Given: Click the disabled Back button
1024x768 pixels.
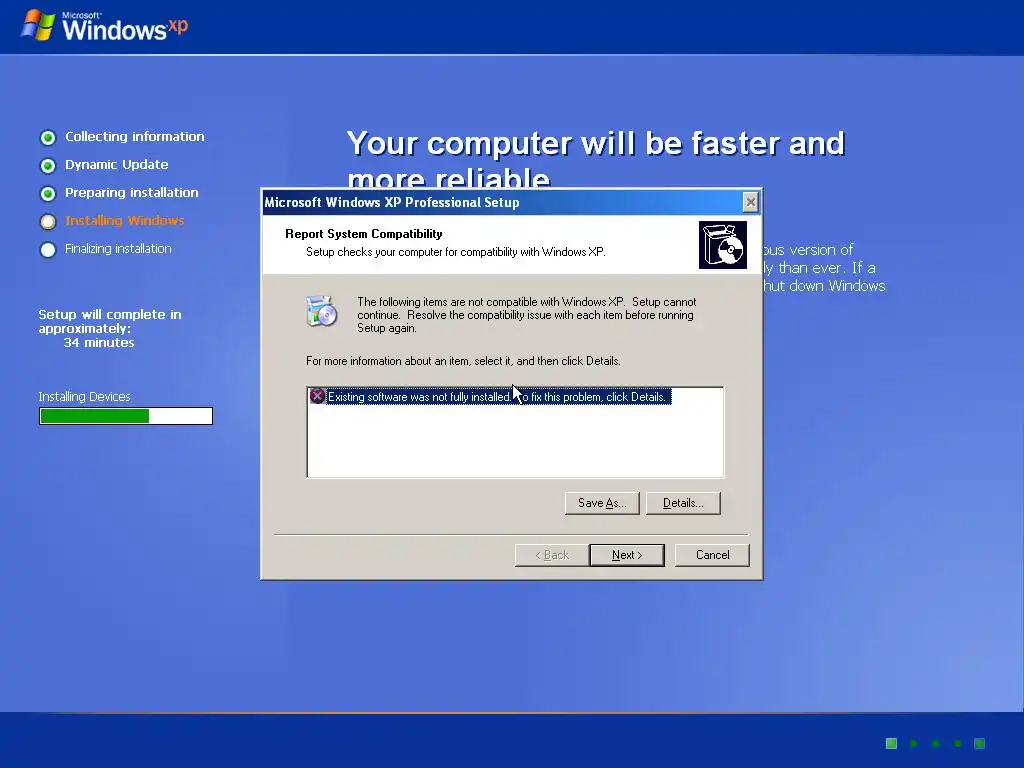Looking at the screenshot, I should pos(552,555).
